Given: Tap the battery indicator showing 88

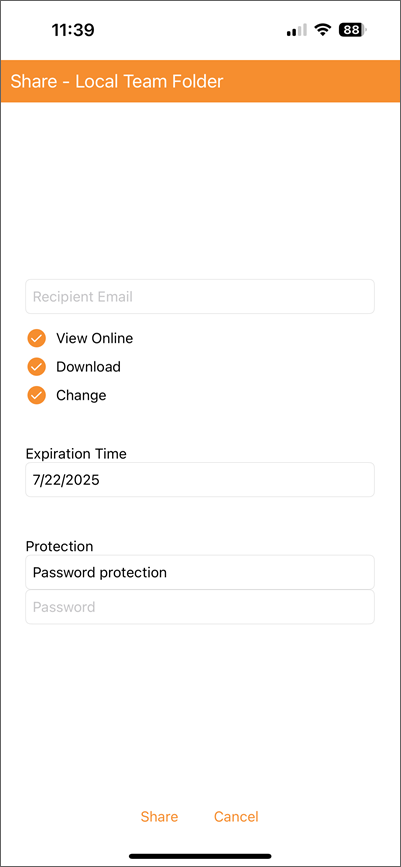Looking at the screenshot, I should tap(353, 30).
